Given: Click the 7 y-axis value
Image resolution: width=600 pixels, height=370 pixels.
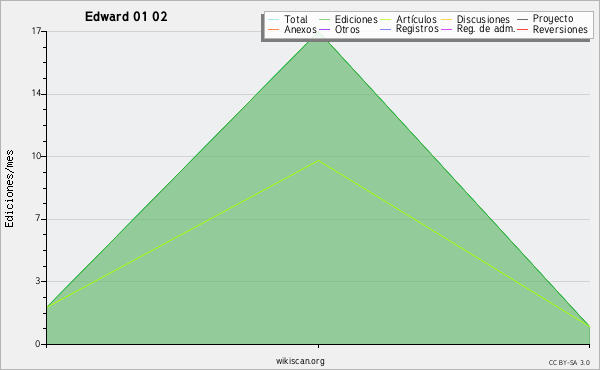Looking at the screenshot, I should (38, 218).
